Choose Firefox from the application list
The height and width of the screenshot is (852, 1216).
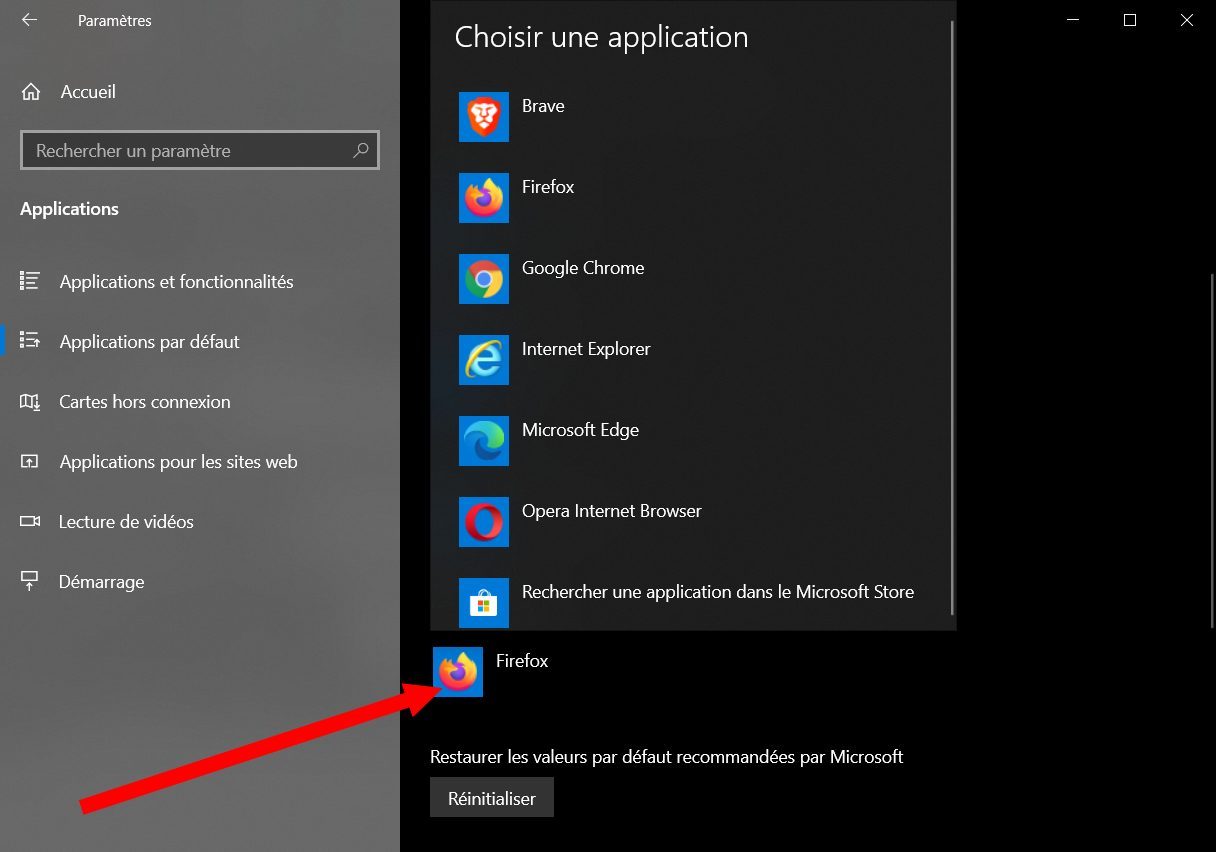pyautogui.click(x=691, y=198)
